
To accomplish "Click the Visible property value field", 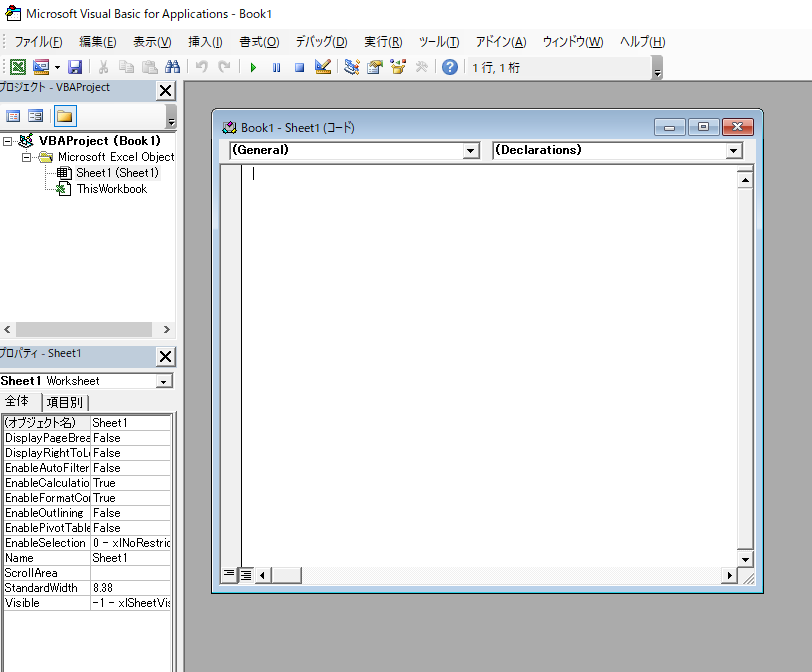I will pos(130,603).
